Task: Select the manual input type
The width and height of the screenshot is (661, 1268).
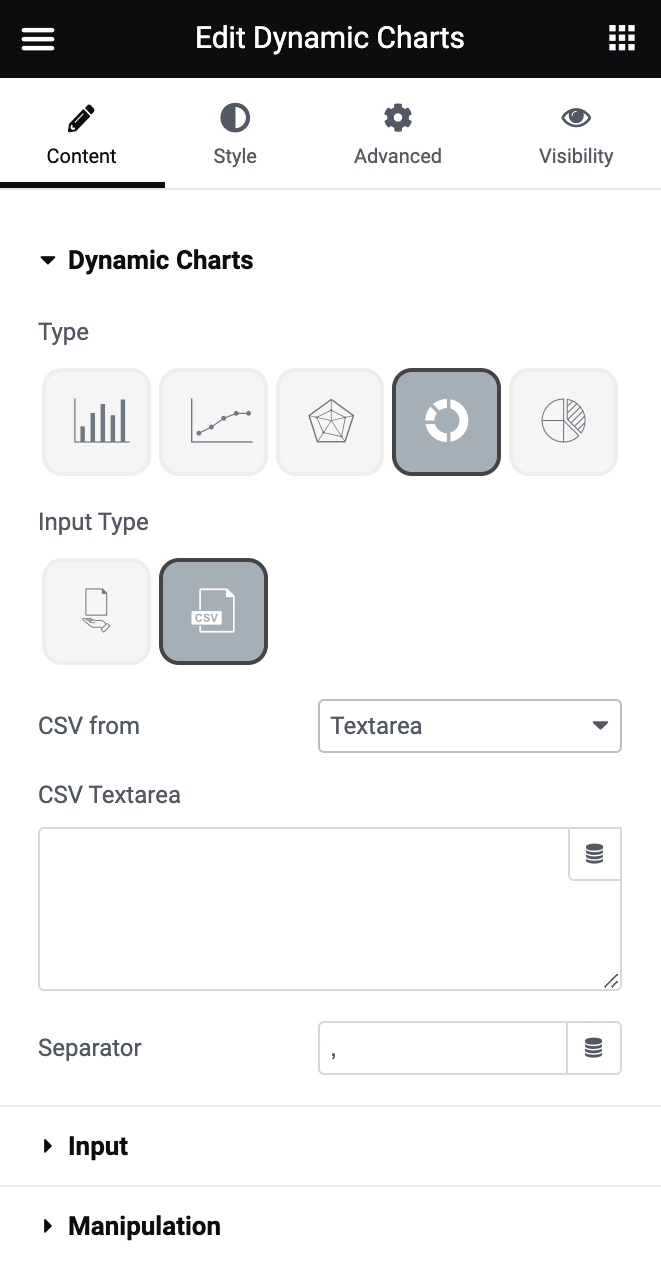Action: (x=97, y=611)
